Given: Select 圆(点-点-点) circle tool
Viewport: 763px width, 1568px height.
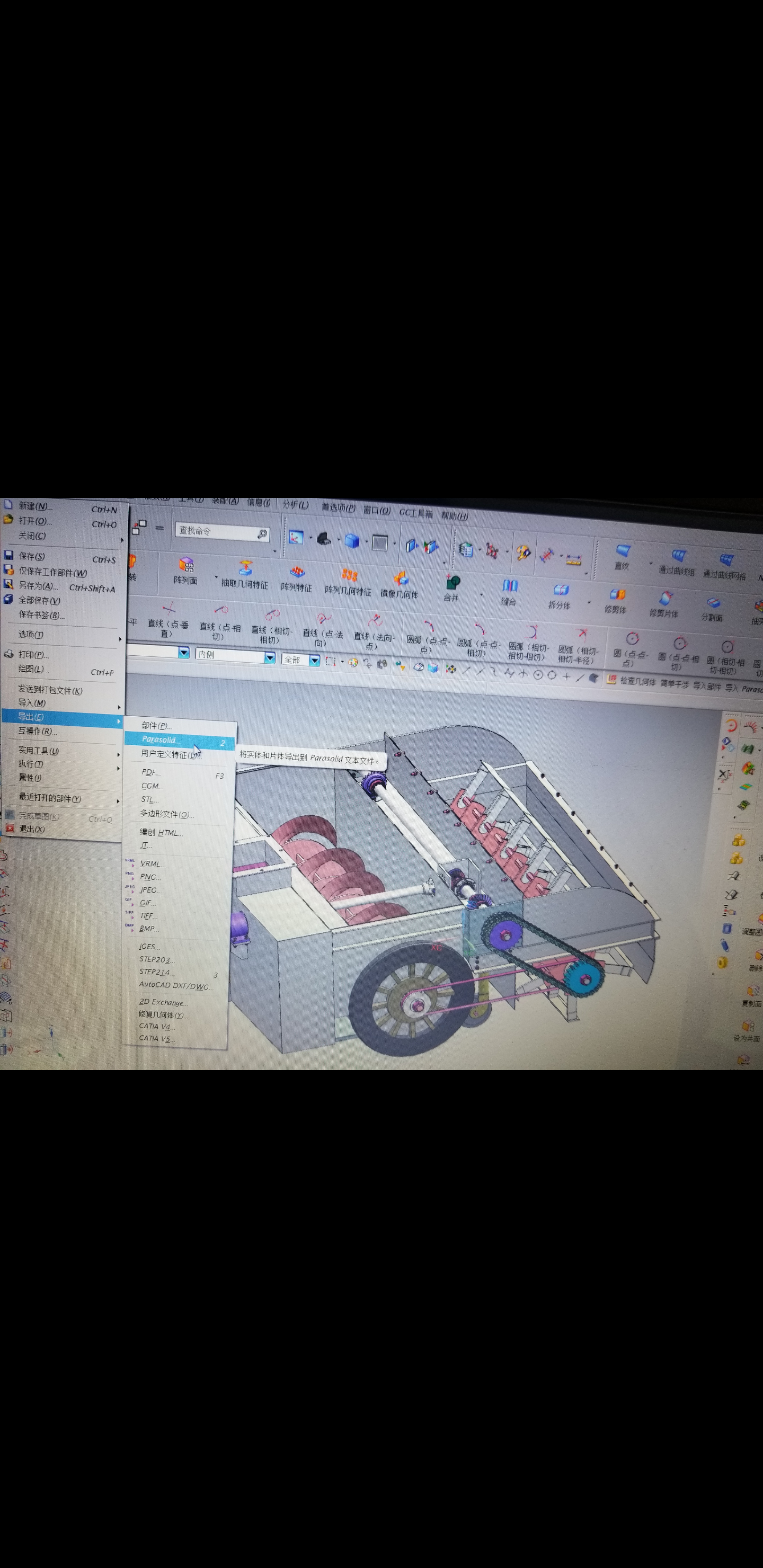Looking at the screenshot, I should coord(631,650).
